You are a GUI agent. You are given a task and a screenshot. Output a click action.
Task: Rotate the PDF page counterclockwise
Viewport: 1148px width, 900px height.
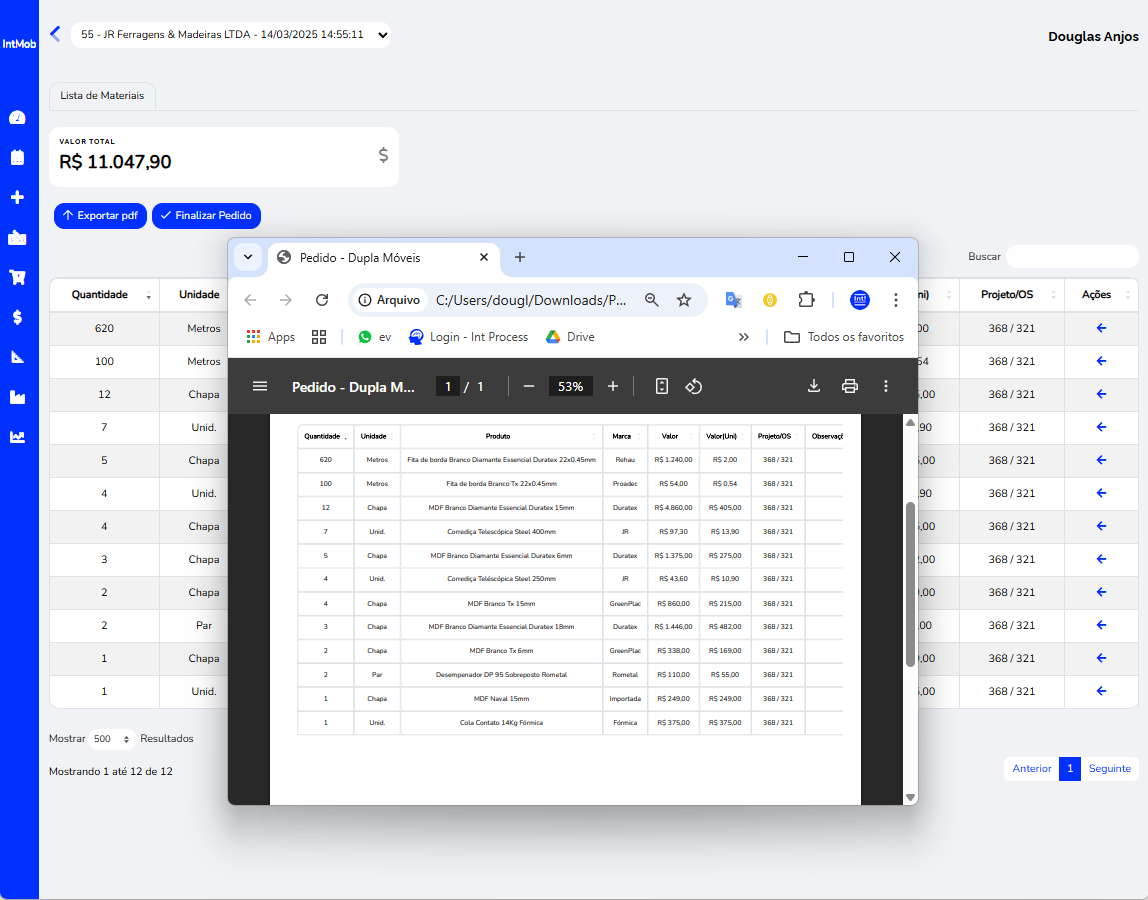pyautogui.click(x=694, y=386)
